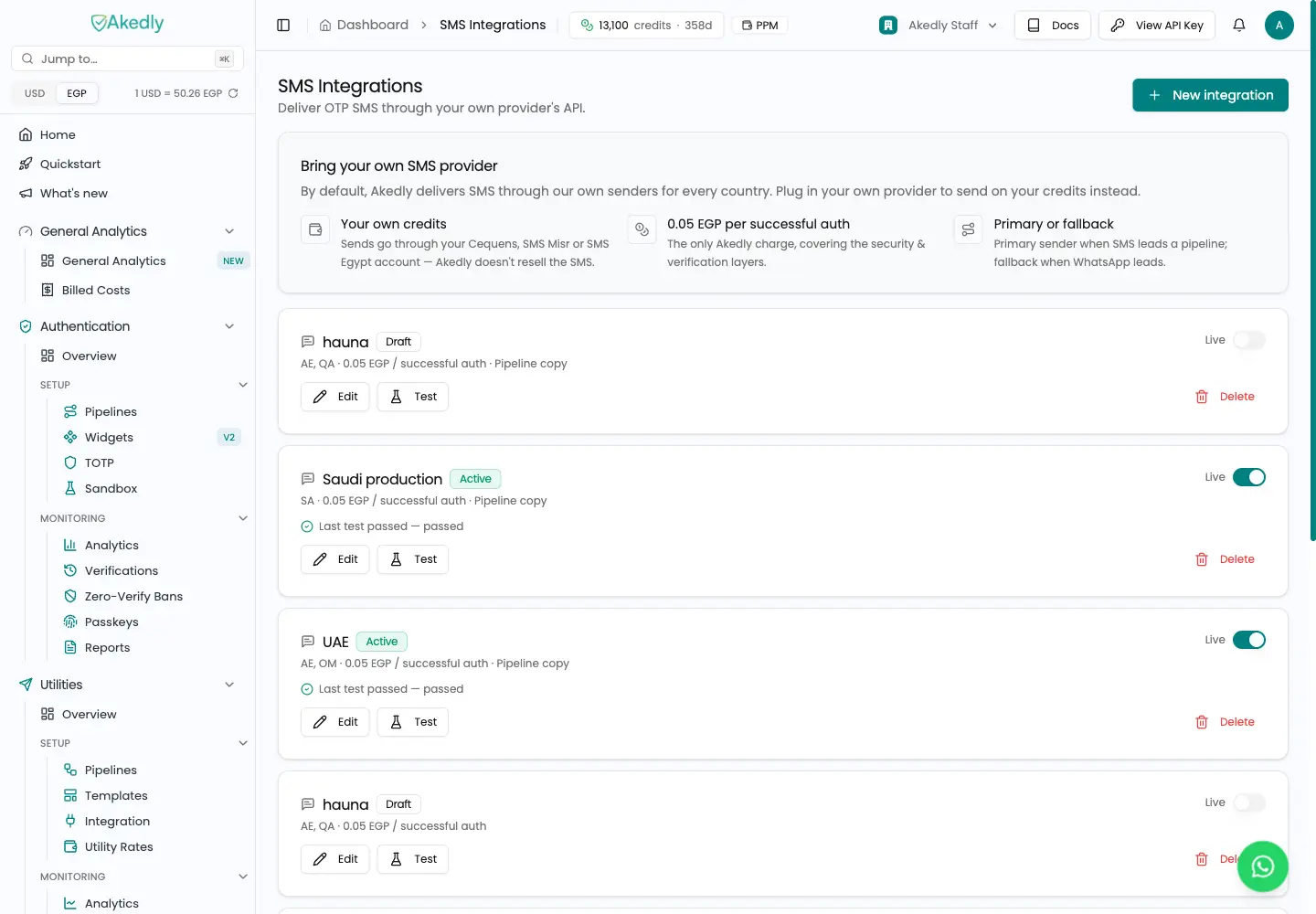The width and height of the screenshot is (1316, 914).
Task: Click the credits coin icon
Action: point(588,26)
